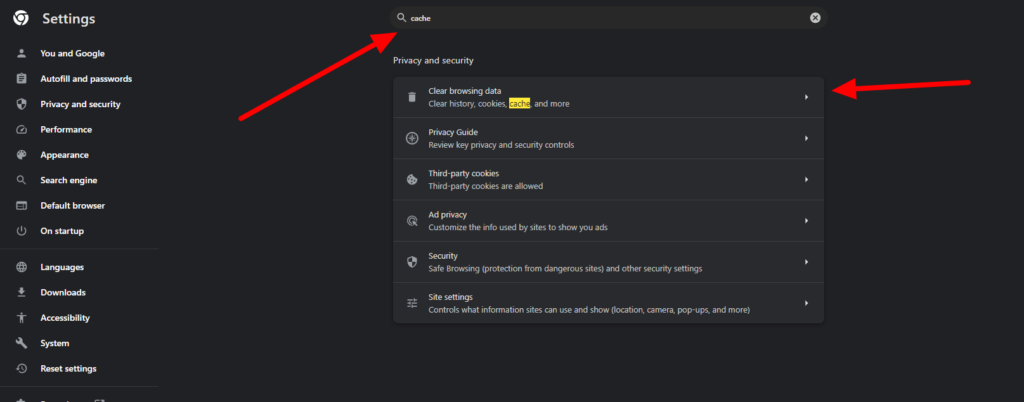Expand the Third-party cookies row arrow

pyautogui.click(x=807, y=179)
